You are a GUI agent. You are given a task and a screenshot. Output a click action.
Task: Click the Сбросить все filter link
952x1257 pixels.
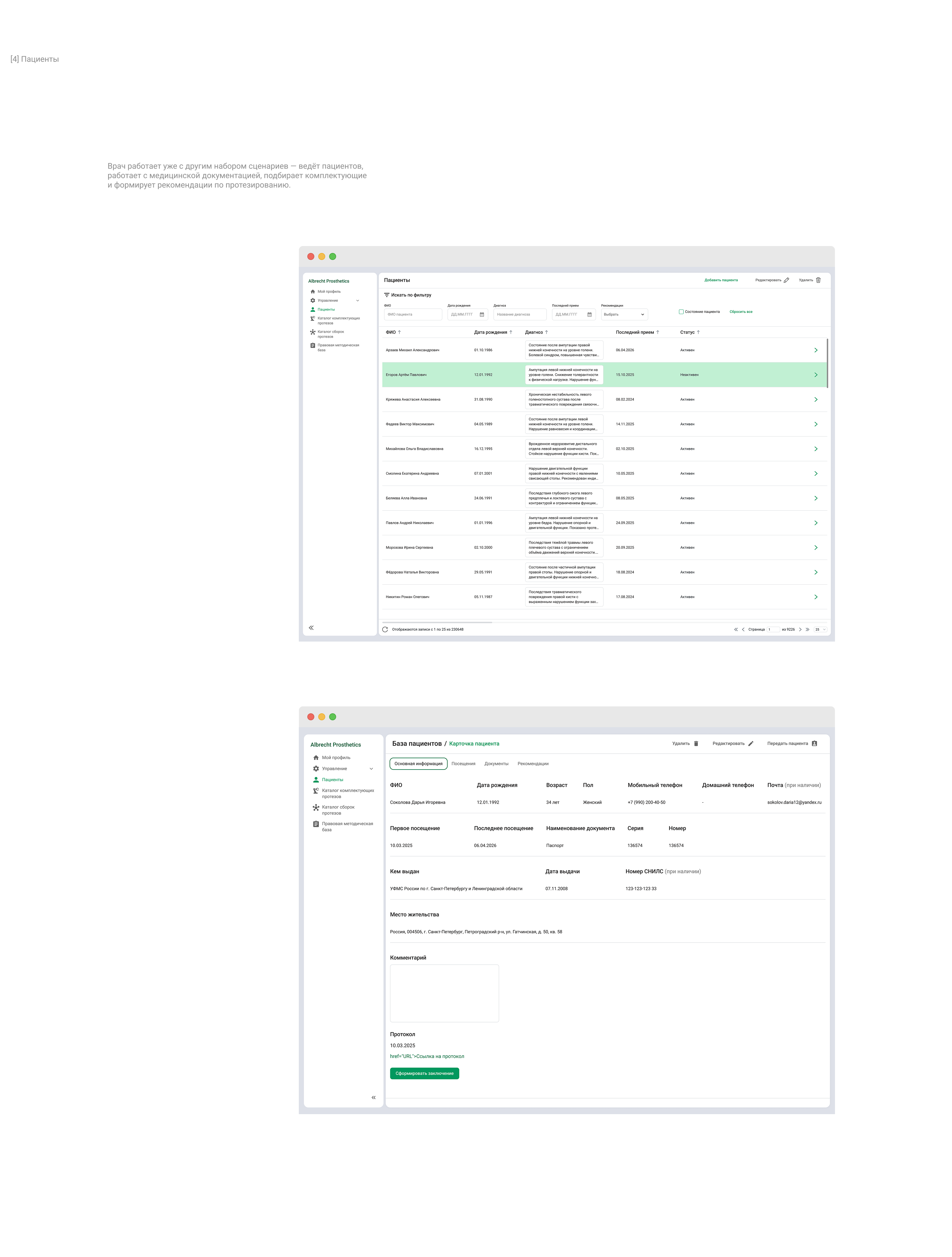click(x=741, y=312)
